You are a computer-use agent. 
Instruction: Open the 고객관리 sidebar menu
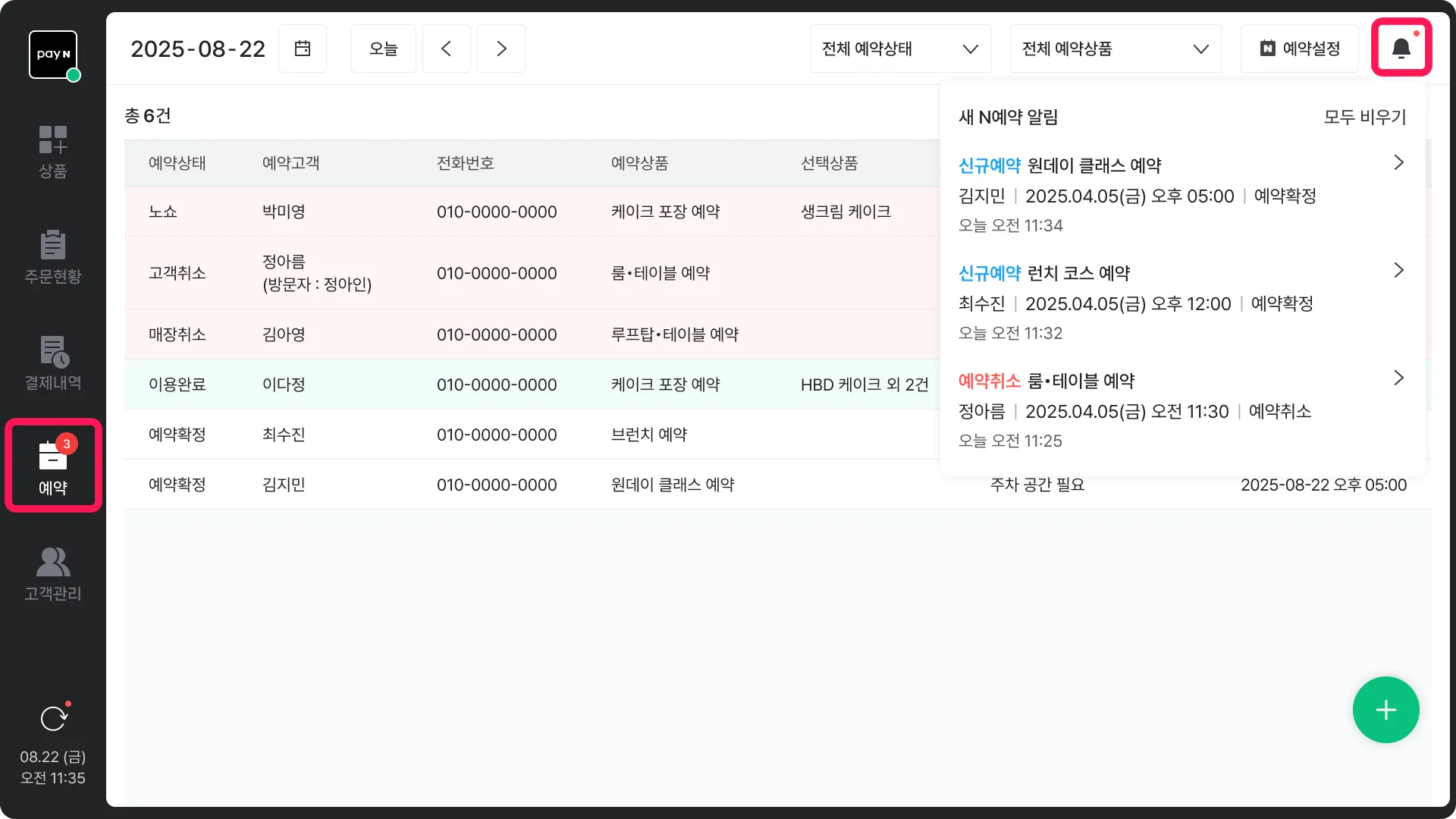[53, 574]
